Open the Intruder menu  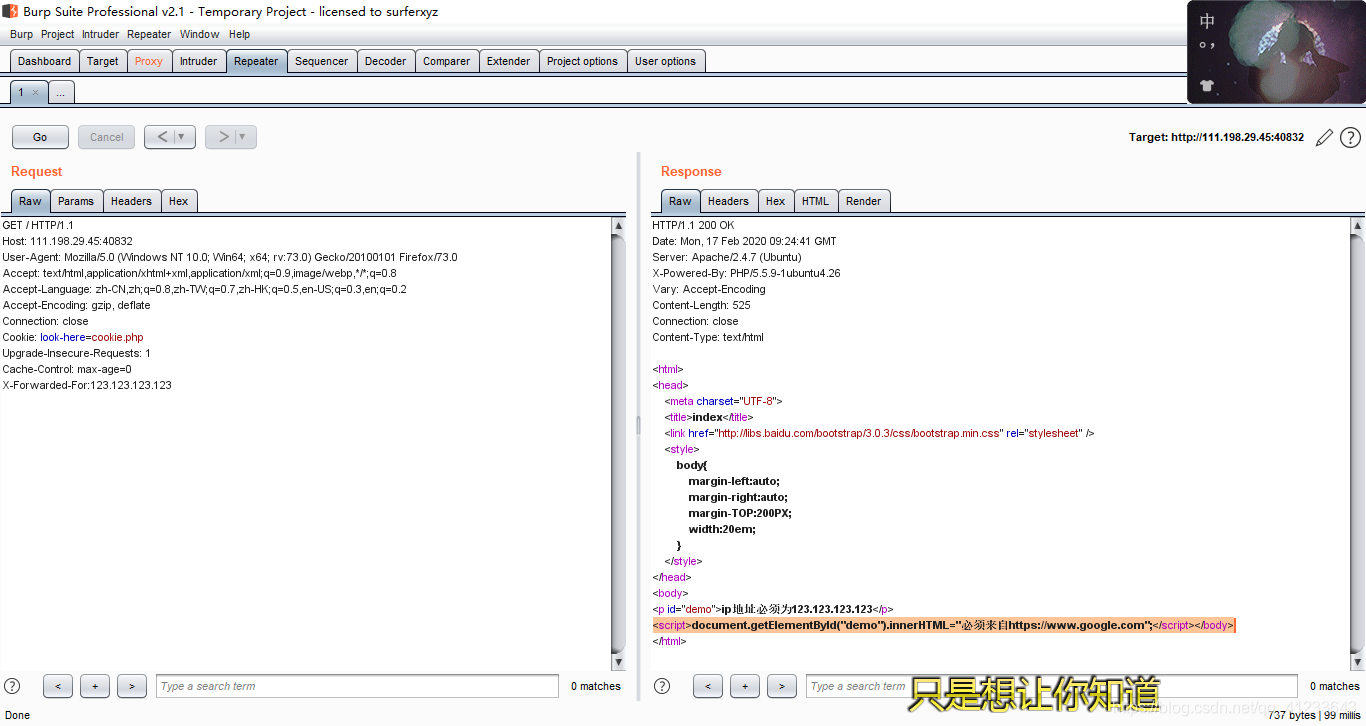(x=100, y=34)
